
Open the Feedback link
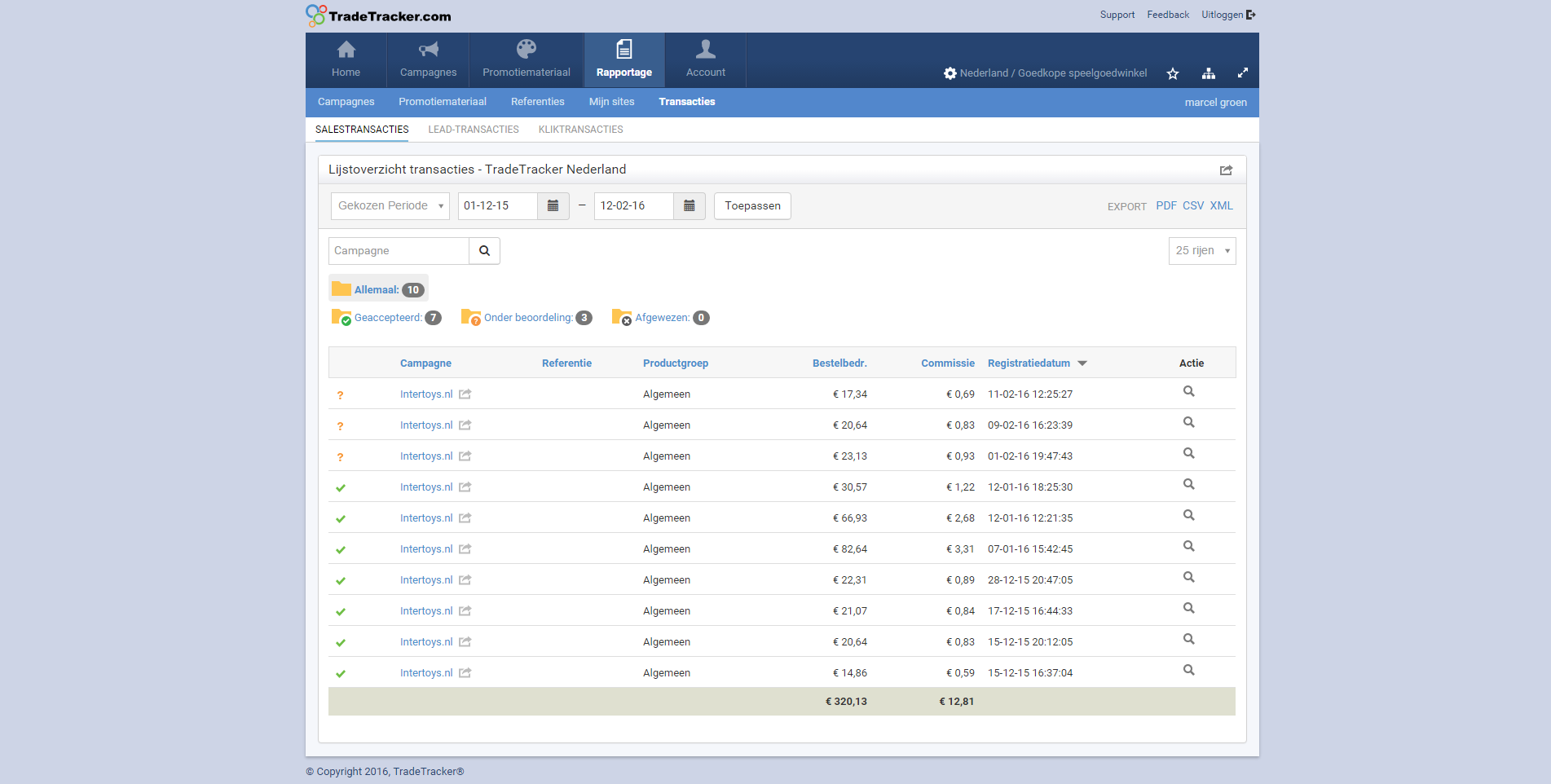(1168, 15)
